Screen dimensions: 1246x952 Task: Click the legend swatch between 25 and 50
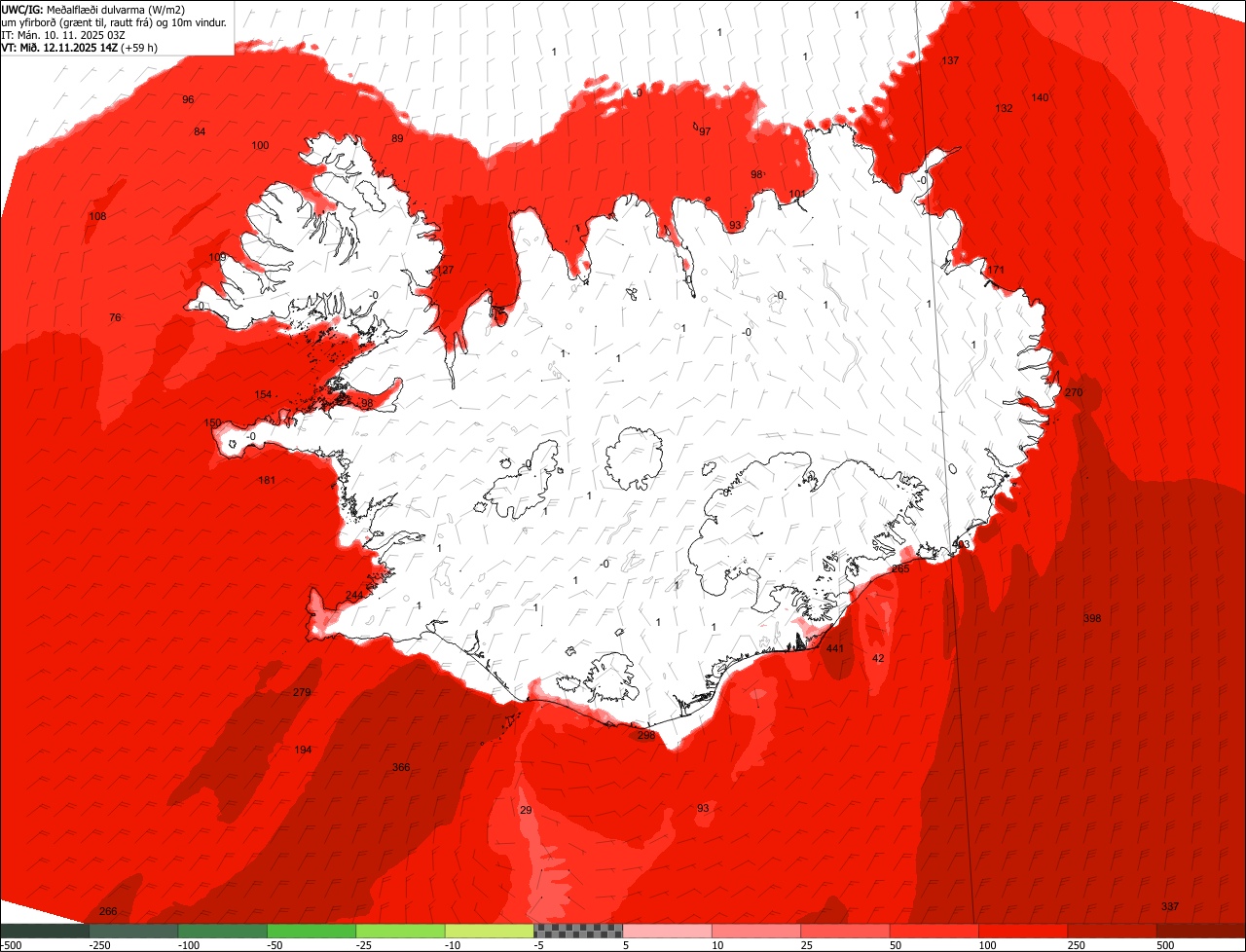(x=846, y=931)
